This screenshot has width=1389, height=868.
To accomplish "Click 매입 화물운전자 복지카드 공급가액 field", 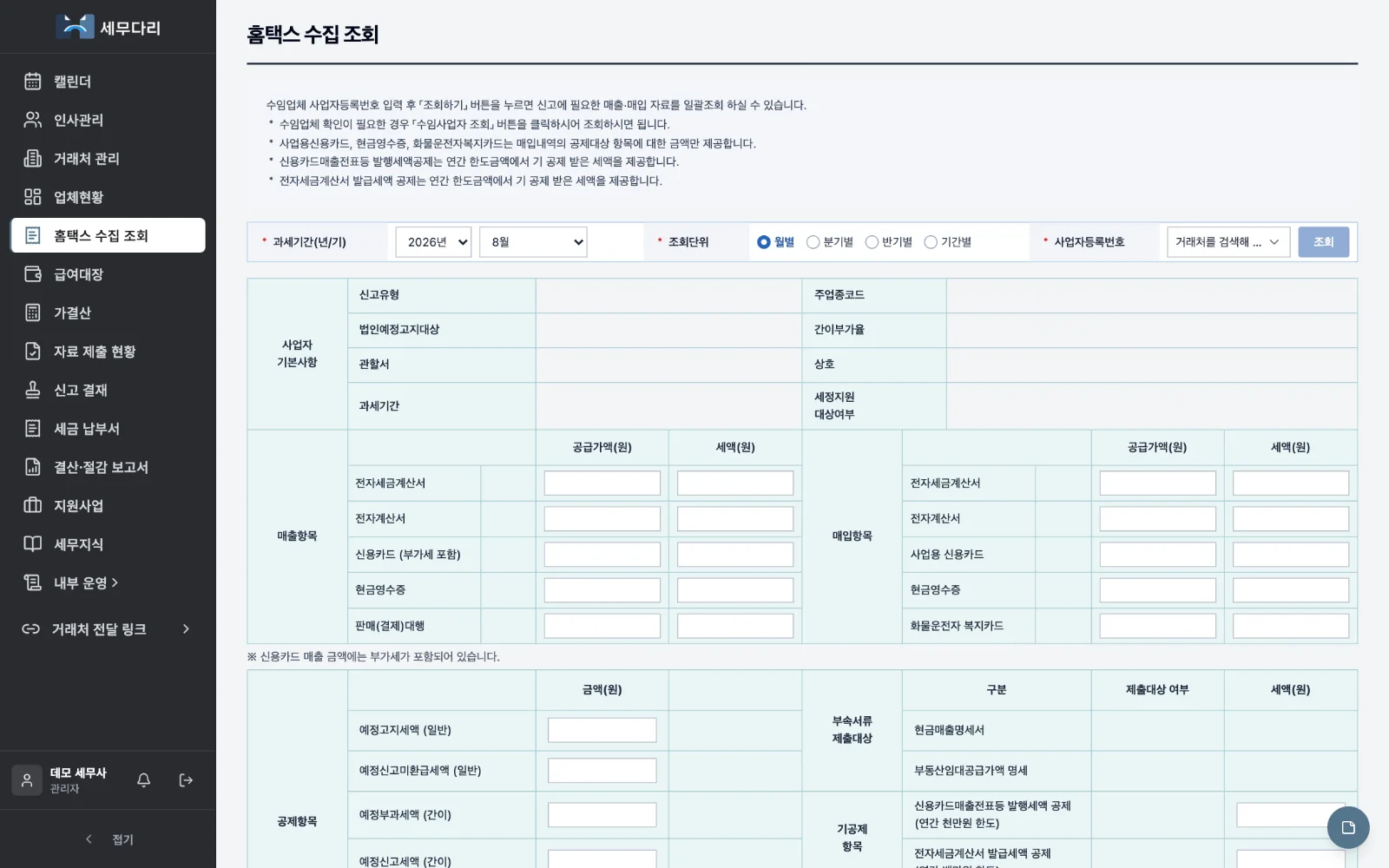I will 1158,626.
